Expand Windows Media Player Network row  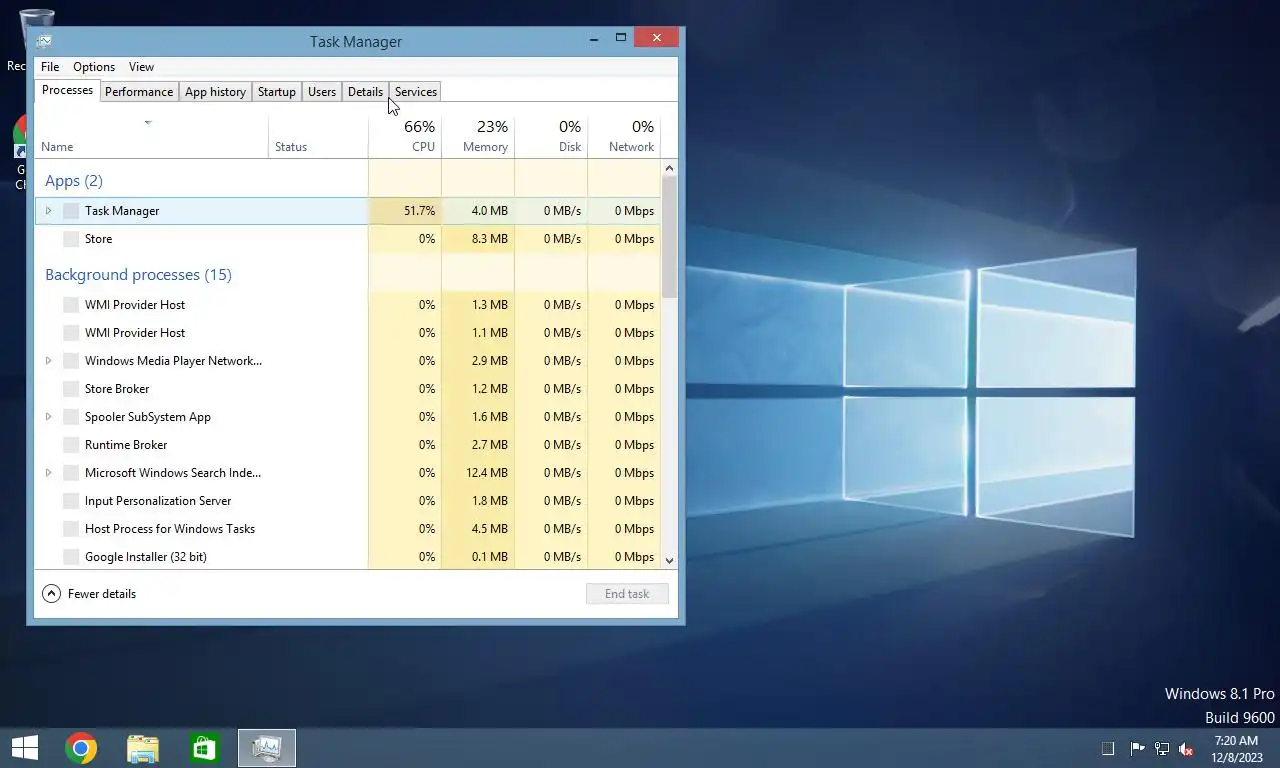pos(48,361)
